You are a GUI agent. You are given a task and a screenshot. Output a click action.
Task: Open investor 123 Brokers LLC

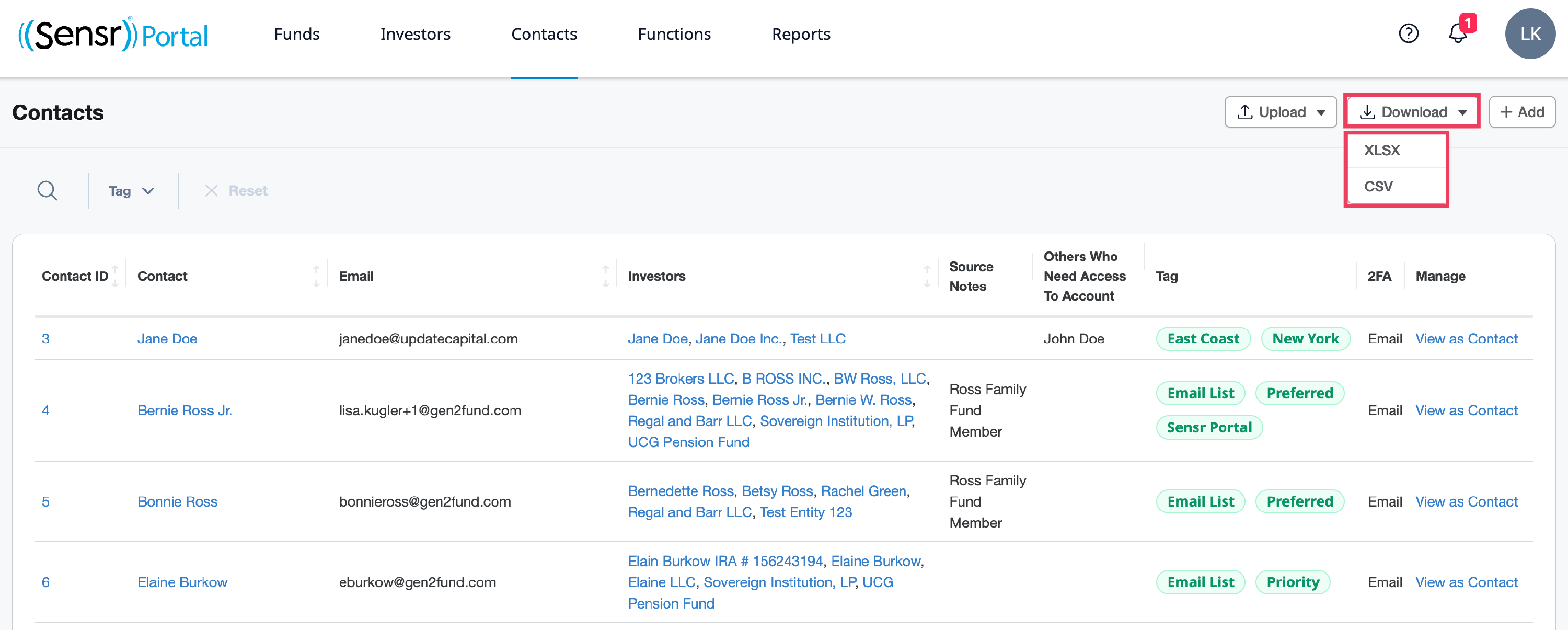[681, 379]
